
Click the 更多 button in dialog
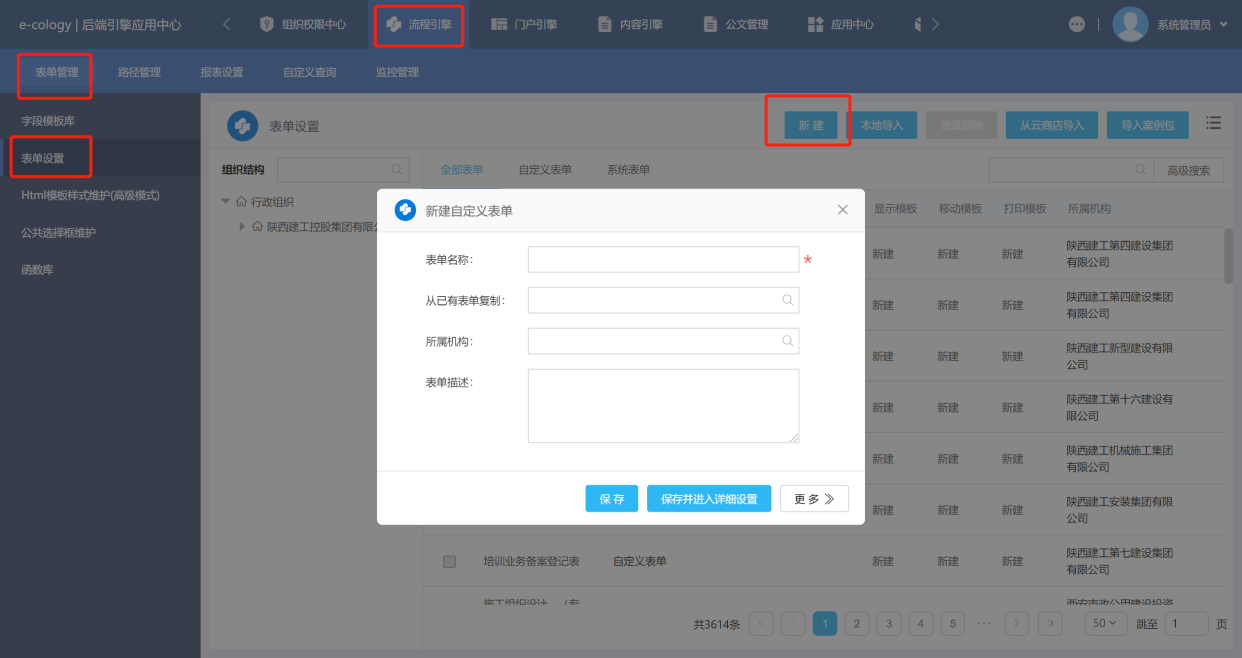click(x=814, y=499)
